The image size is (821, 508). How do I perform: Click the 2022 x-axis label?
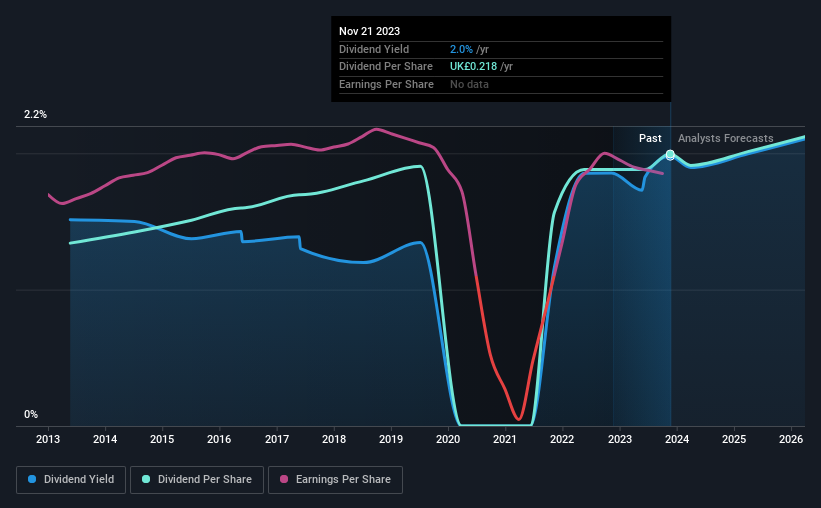click(562, 439)
